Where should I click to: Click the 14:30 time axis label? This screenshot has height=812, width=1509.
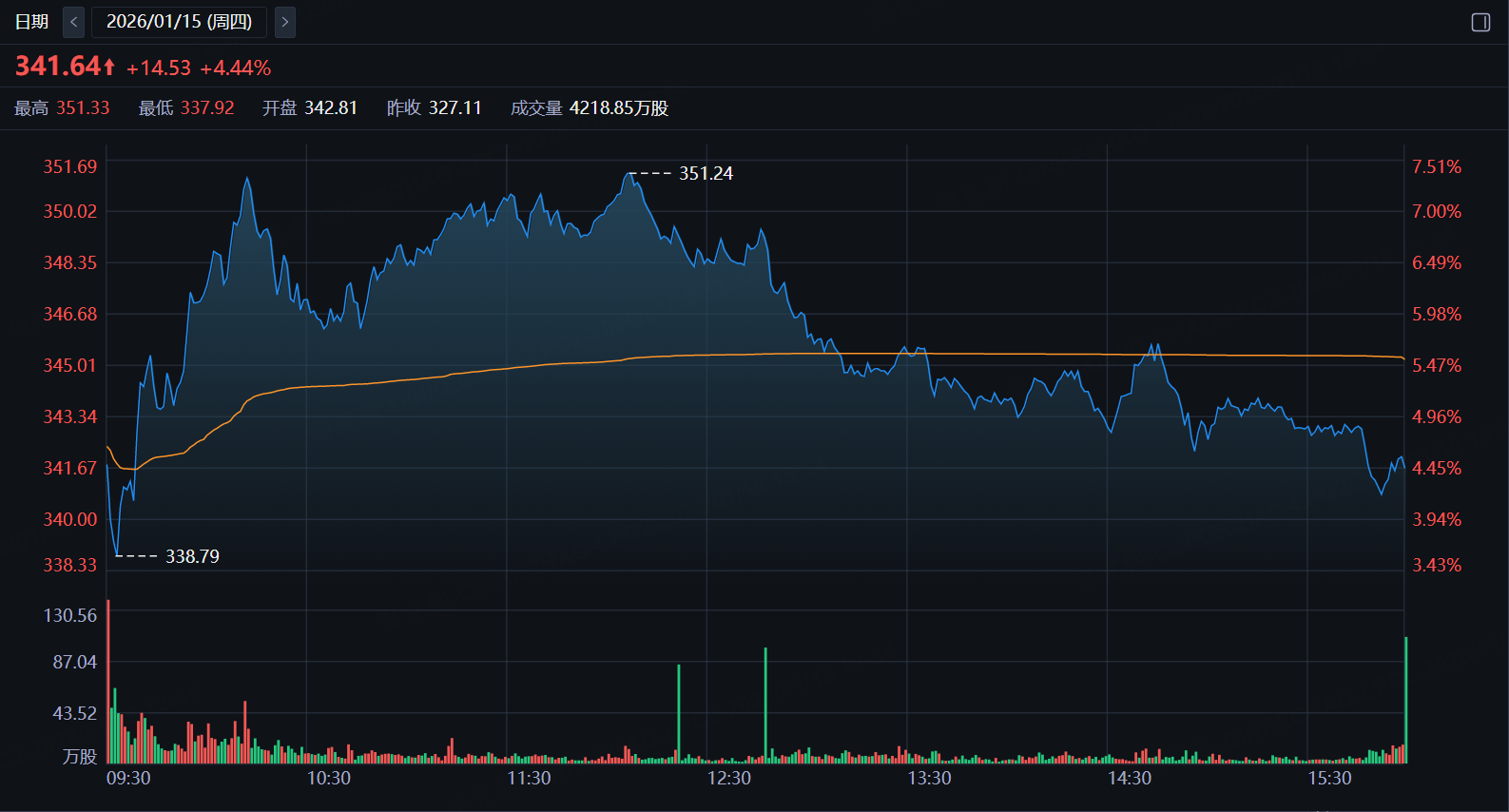coord(1130,778)
